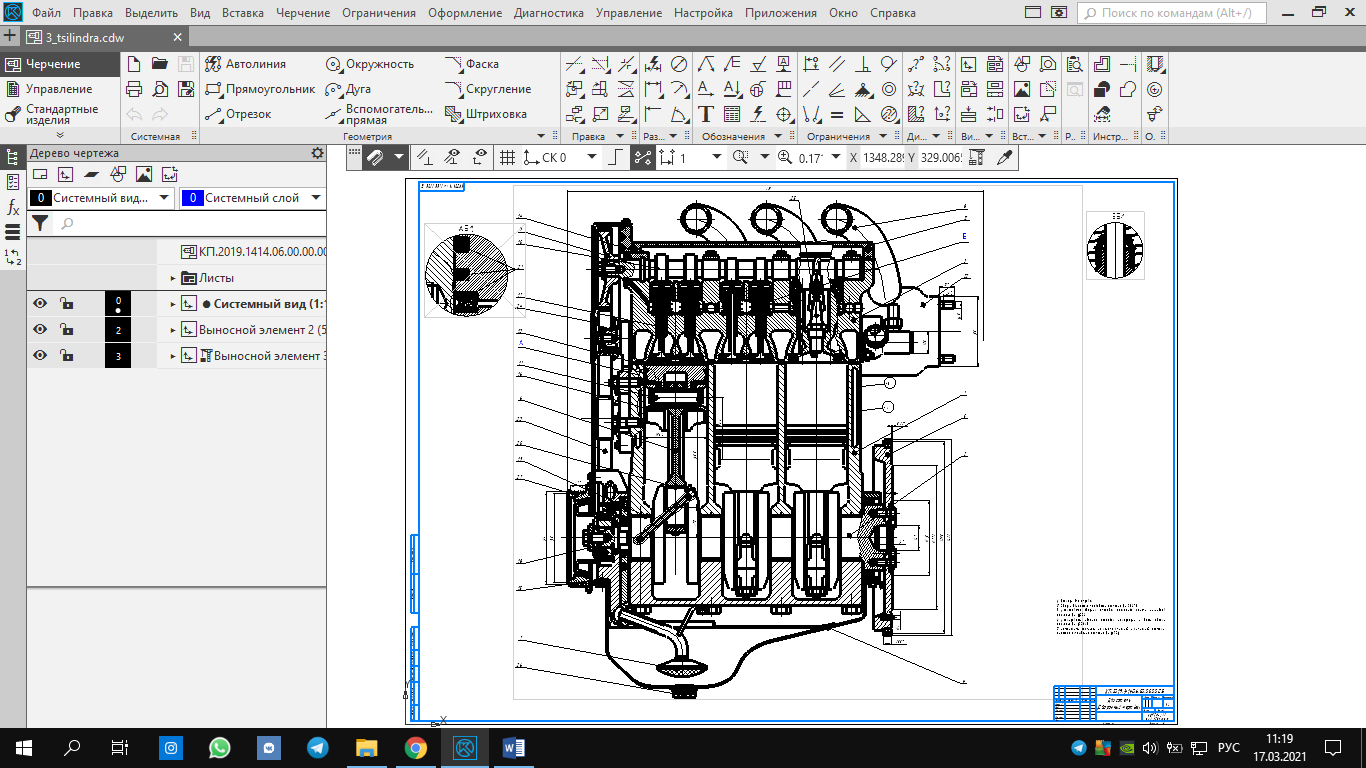This screenshot has height=768, width=1366.
Task: Insert a table from the Обозначения panel
Action: (x=732, y=114)
